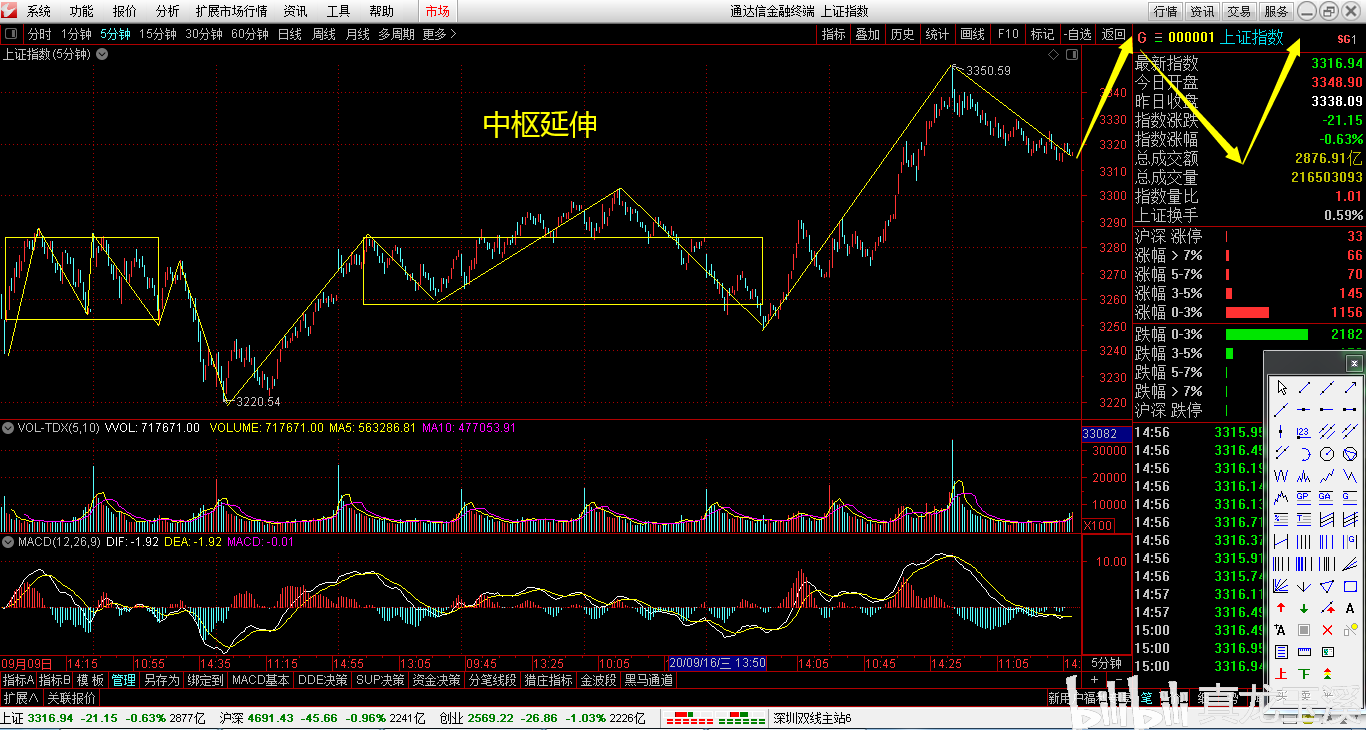
Task: Select the percentage retracement lines tool
Action: pyautogui.click(x=1281, y=518)
